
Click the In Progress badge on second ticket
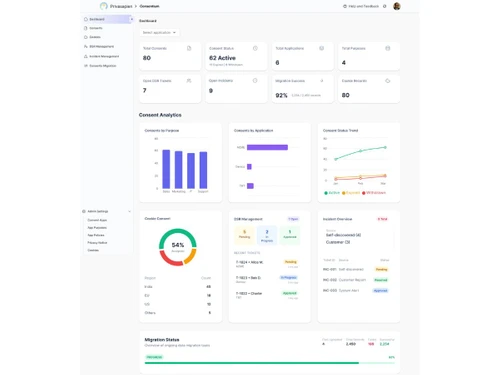[289, 277]
